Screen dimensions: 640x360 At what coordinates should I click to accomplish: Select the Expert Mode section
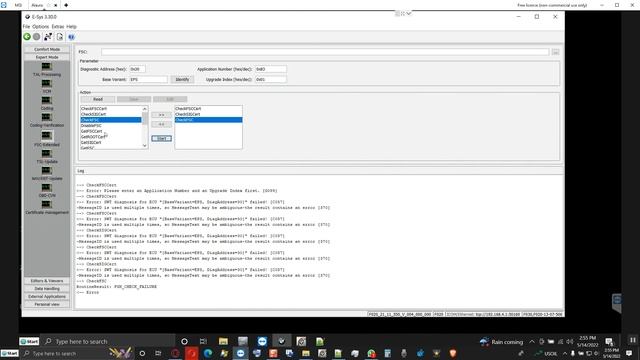click(x=47, y=57)
